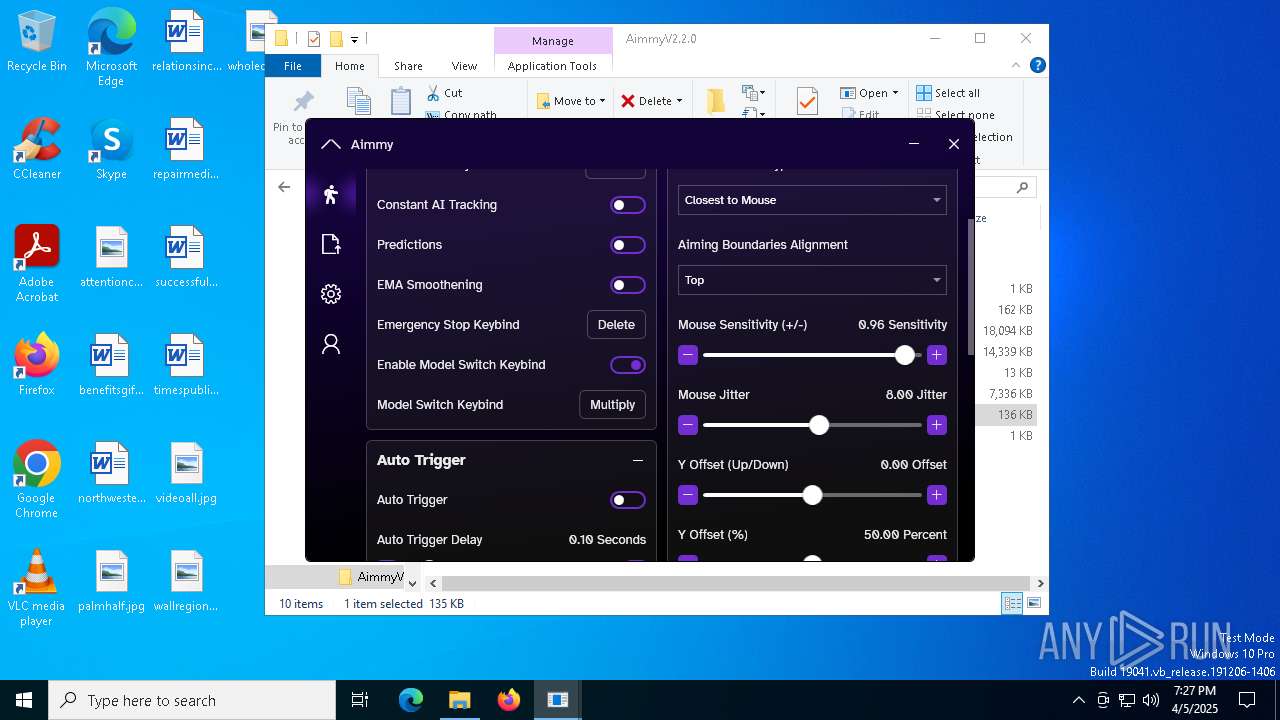Click Emergency Stop Keybind Delete button
Image resolution: width=1280 pixels, height=720 pixels.
[x=616, y=325]
